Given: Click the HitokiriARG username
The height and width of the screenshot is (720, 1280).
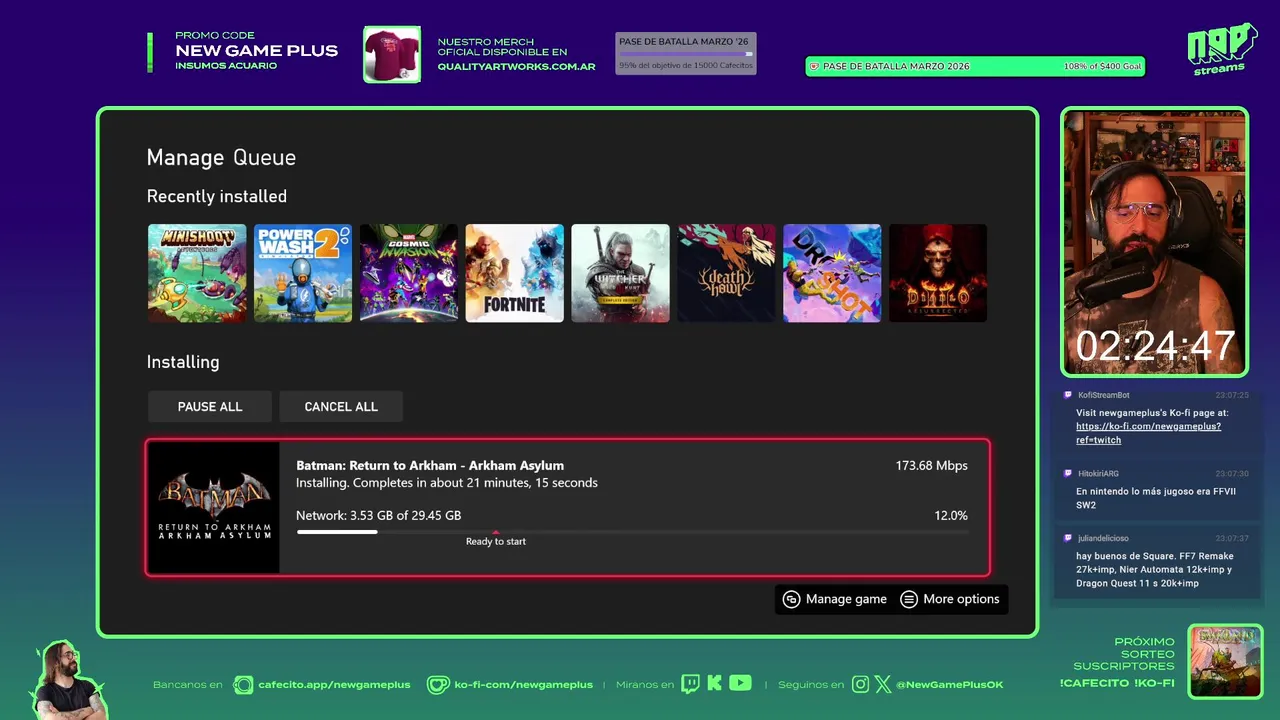Looking at the screenshot, I should click(x=1098, y=473).
